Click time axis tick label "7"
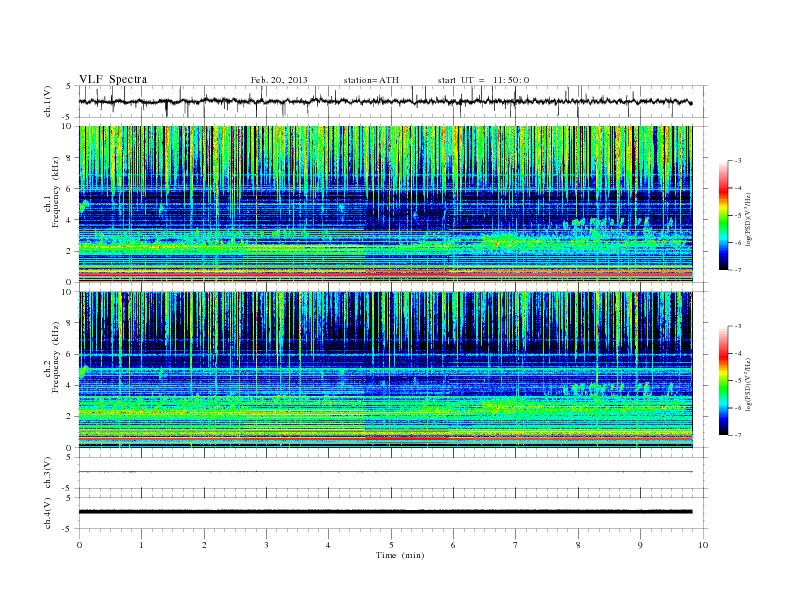 [x=516, y=545]
